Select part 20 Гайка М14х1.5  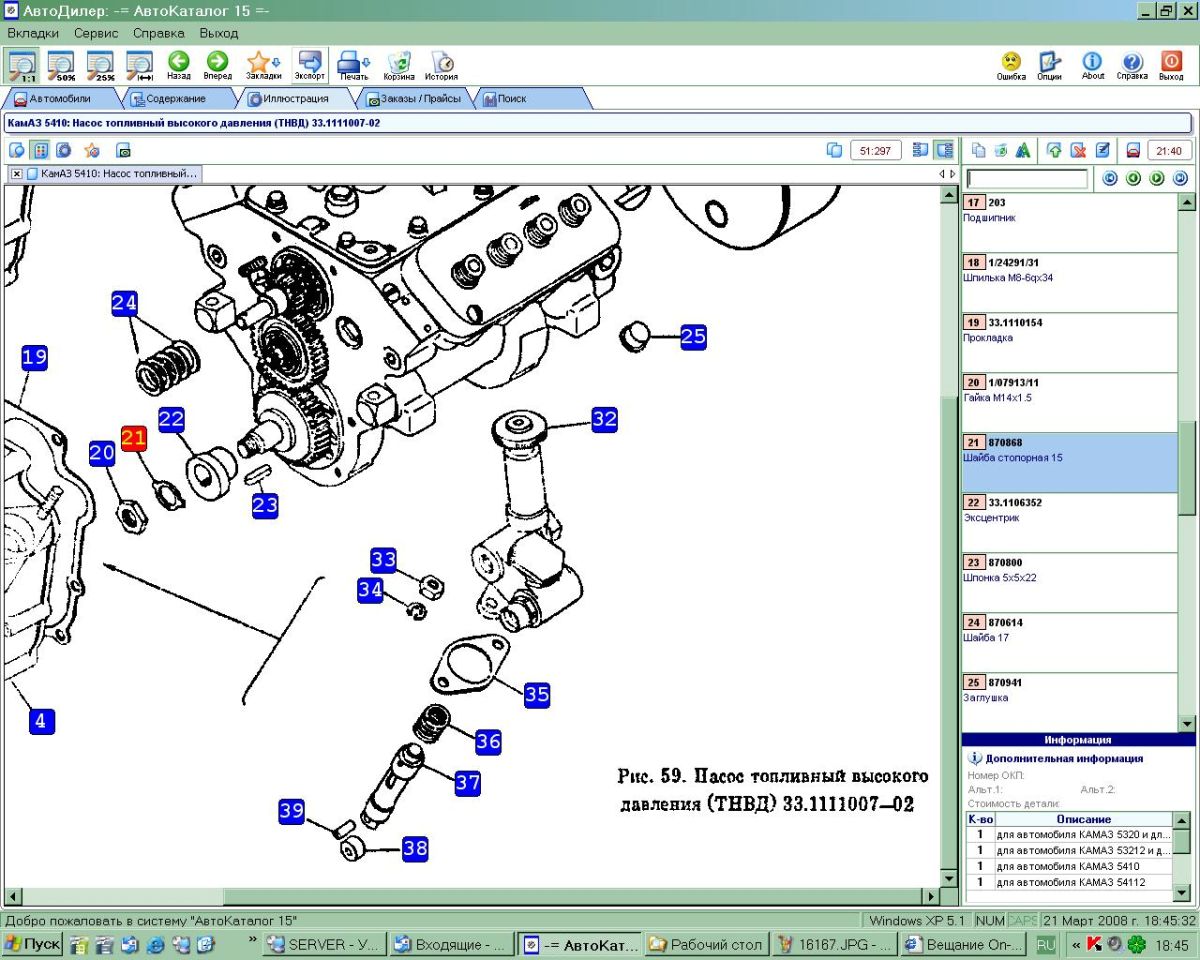coord(1069,402)
